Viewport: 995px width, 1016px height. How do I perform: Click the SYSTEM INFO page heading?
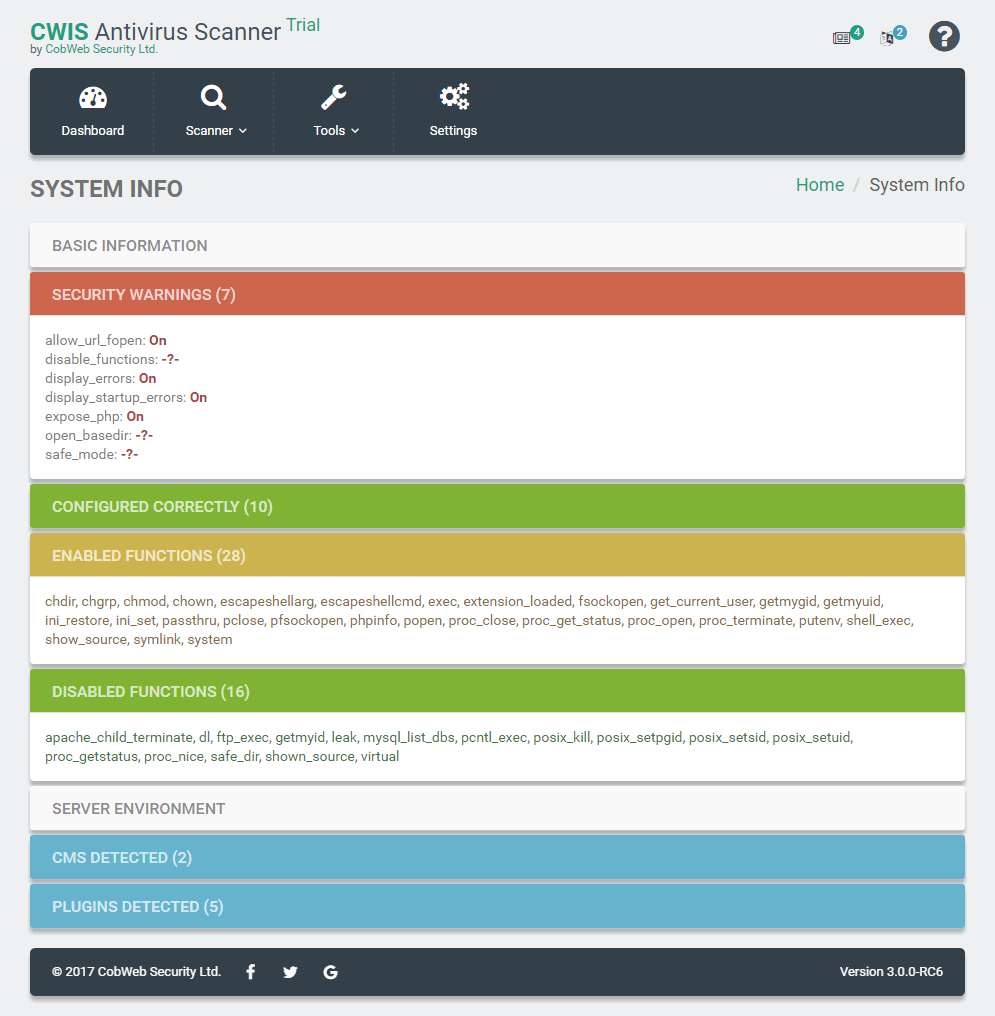[106, 189]
